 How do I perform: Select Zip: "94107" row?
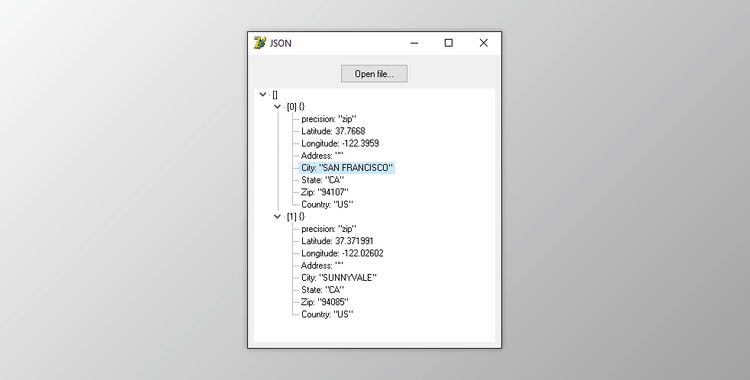pos(325,192)
